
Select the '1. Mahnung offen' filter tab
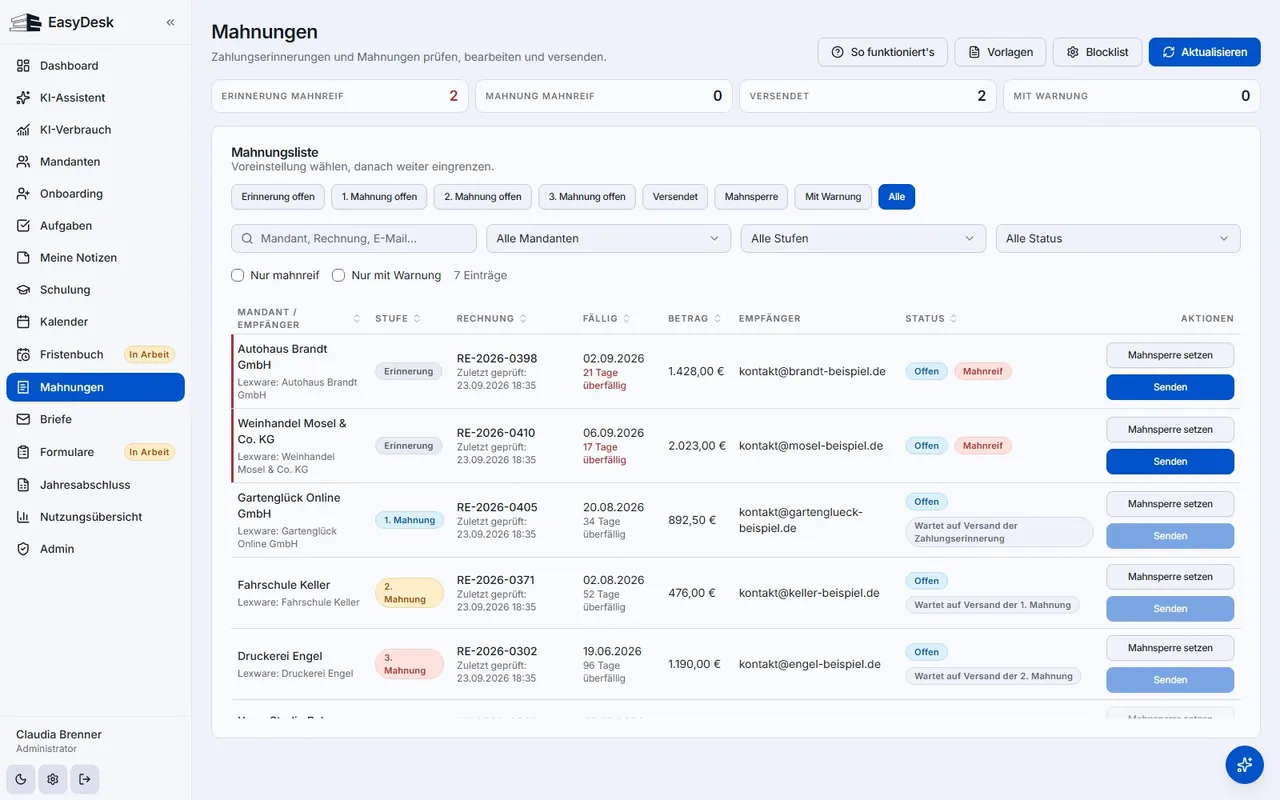coord(379,197)
